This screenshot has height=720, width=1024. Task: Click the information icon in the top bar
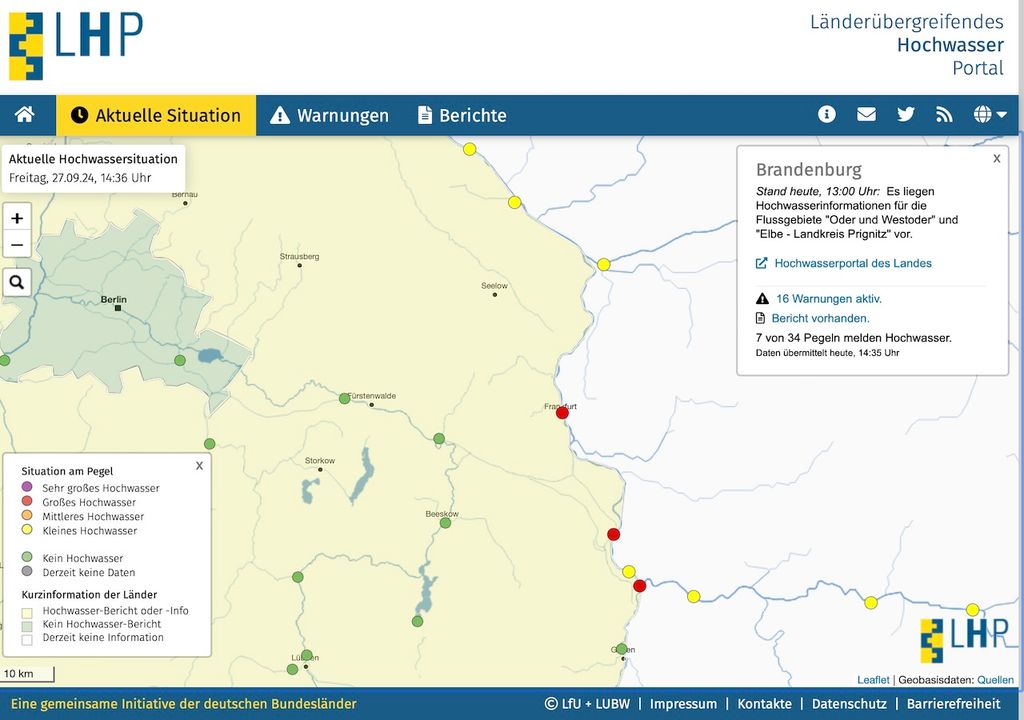(827, 114)
